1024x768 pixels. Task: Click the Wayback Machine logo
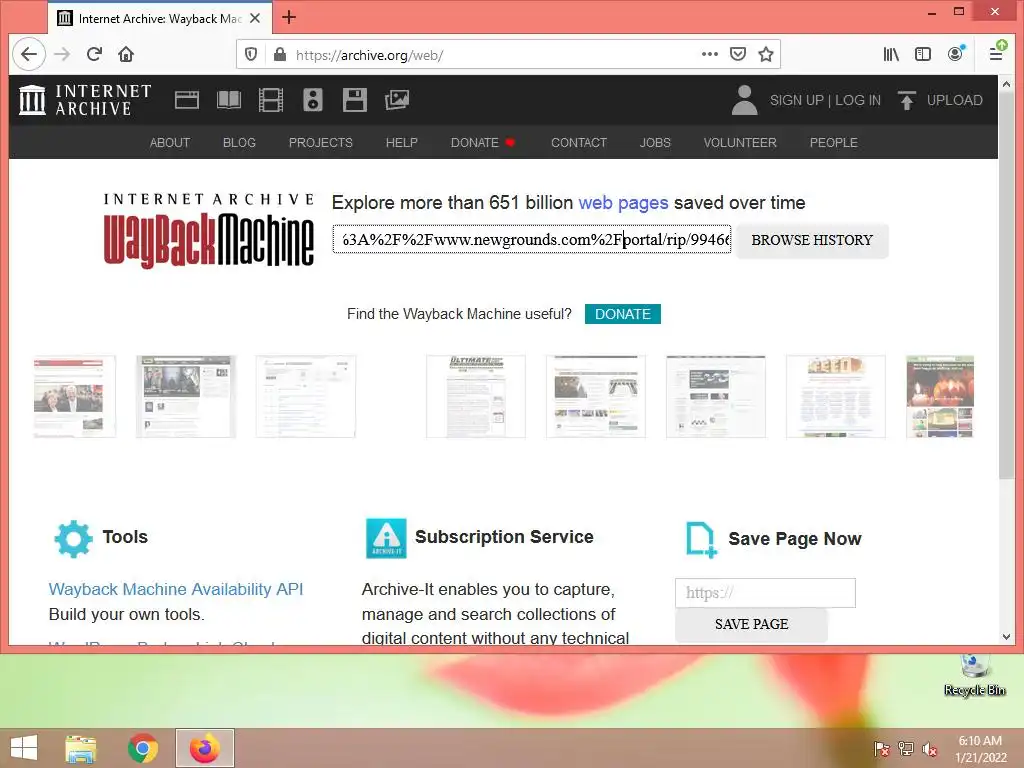click(x=208, y=230)
